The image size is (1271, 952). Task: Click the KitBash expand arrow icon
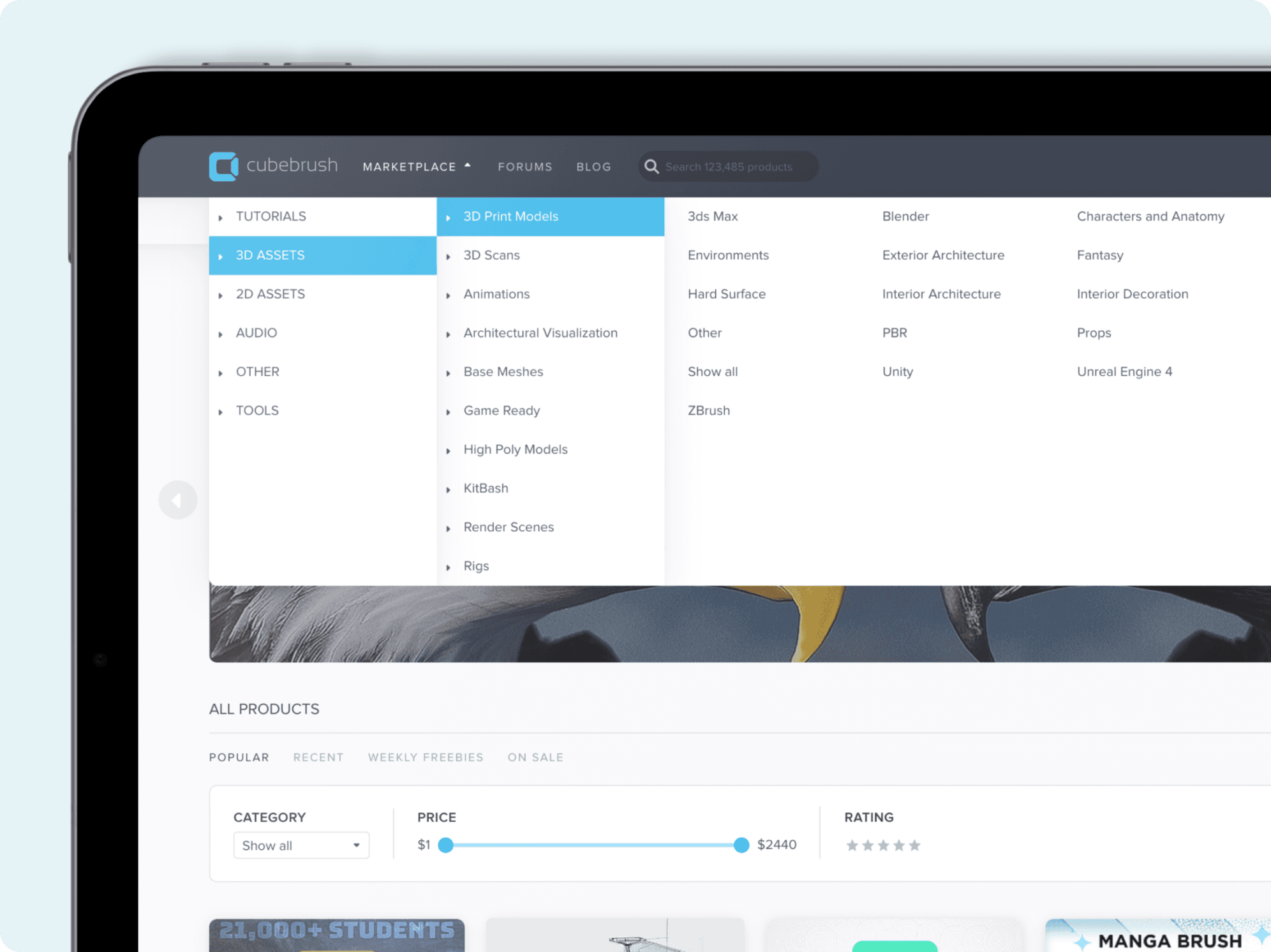pos(451,487)
